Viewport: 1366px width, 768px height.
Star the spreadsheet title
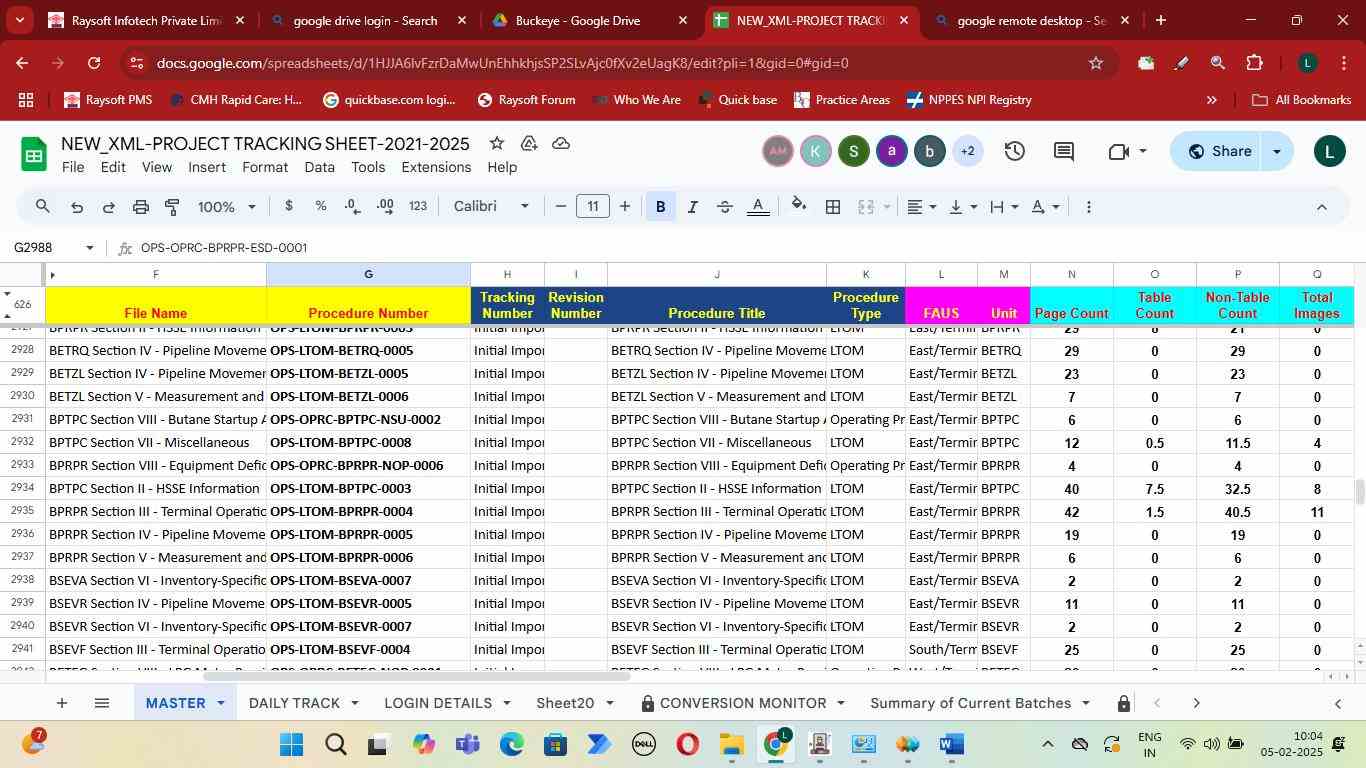(x=494, y=144)
